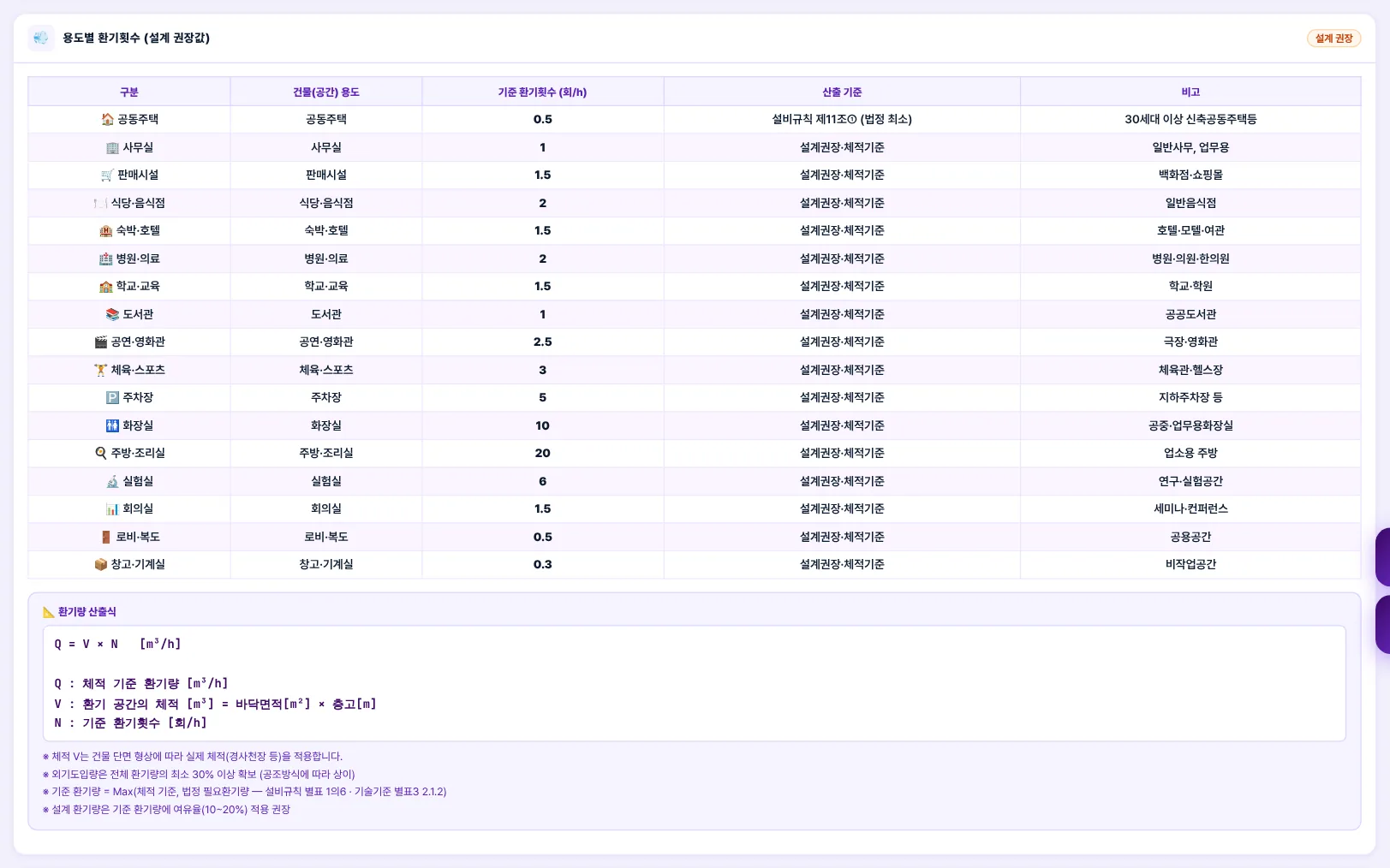1390x868 pixels.
Task: Click the wind icon beside 용도별 환기횟수 title
Action: (41, 38)
